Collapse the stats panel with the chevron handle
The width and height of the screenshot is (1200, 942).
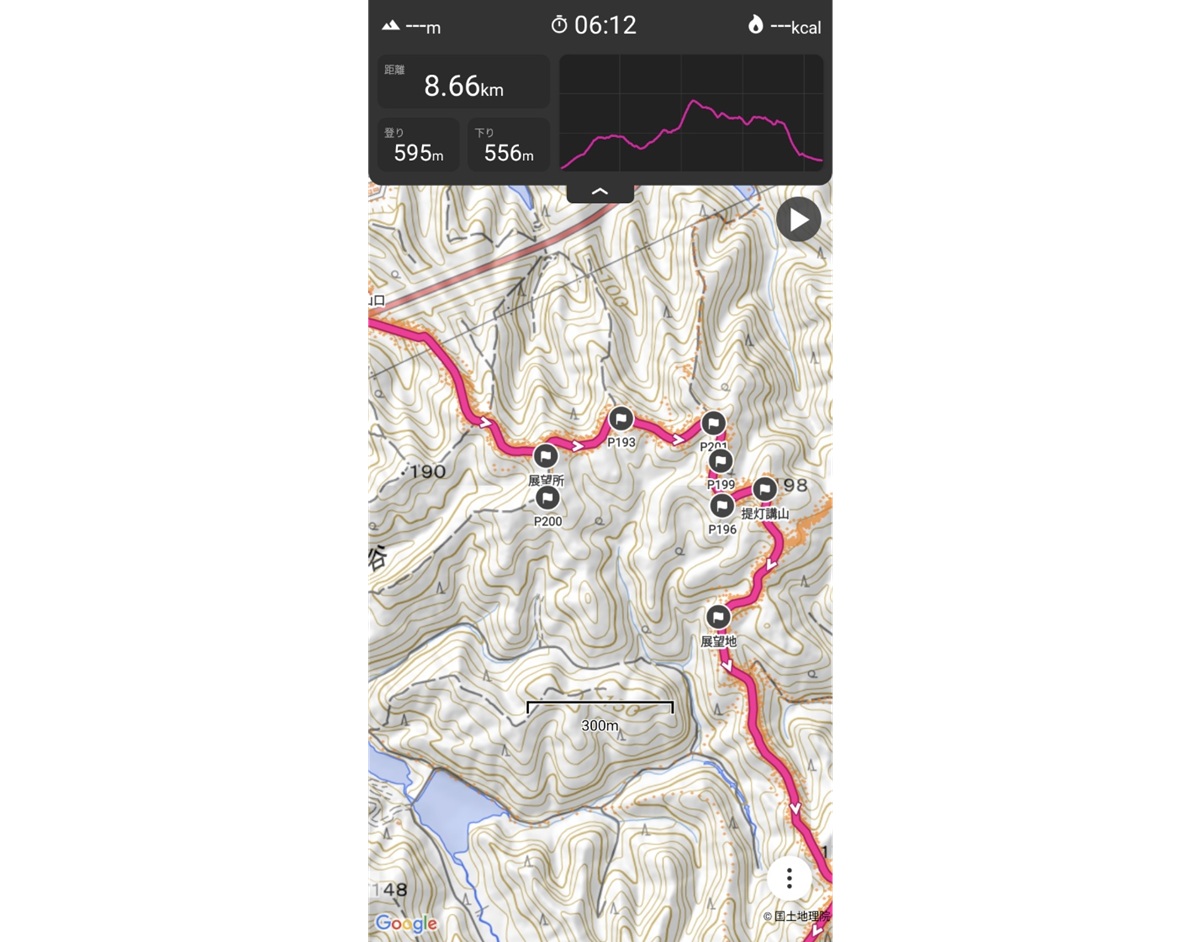[x=600, y=191]
